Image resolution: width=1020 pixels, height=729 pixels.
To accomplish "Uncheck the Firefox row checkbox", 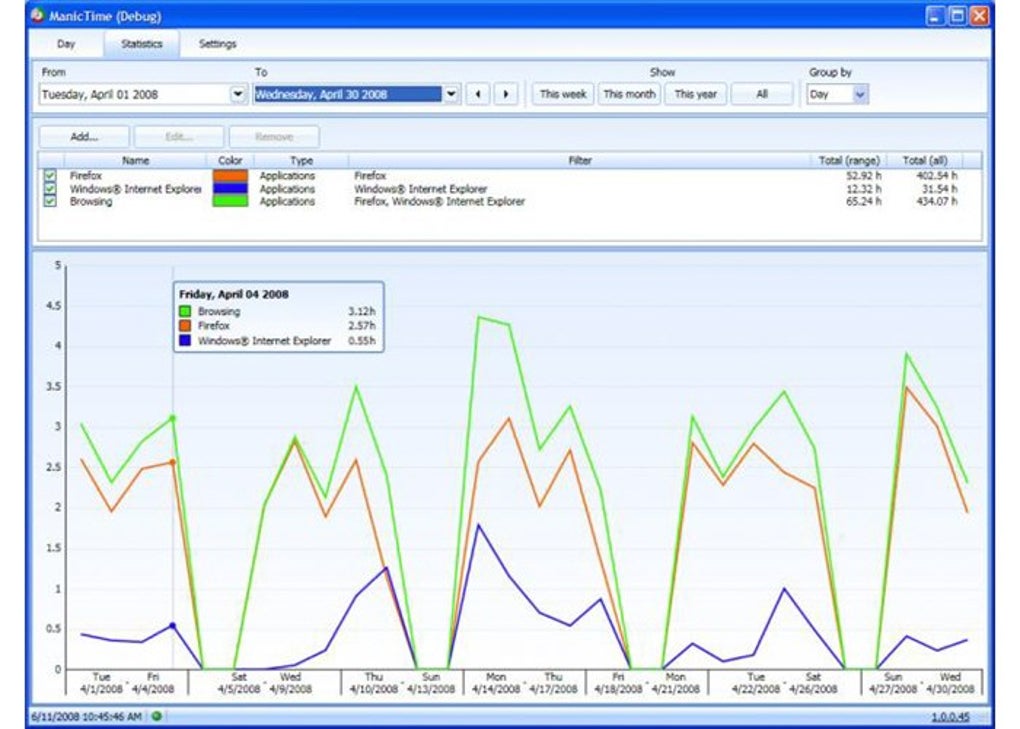I will pos(50,176).
